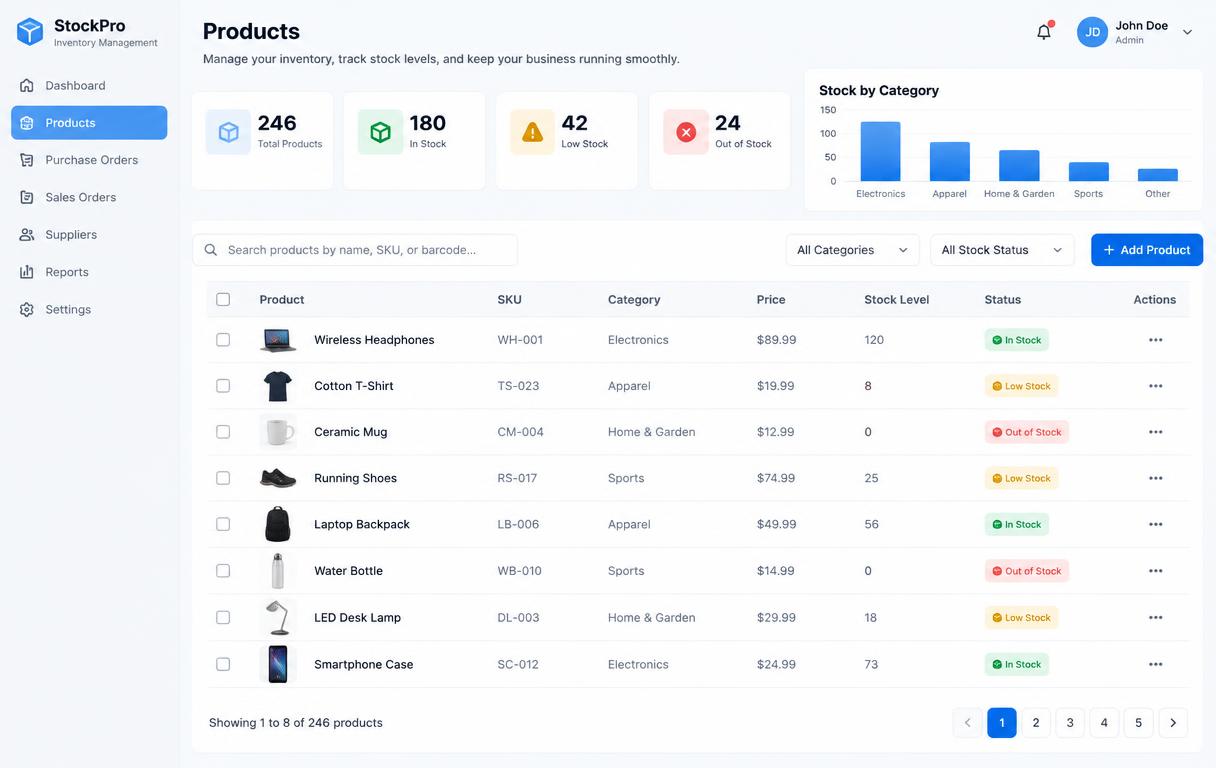Select the Water Bottle row checkbox

click(223, 571)
